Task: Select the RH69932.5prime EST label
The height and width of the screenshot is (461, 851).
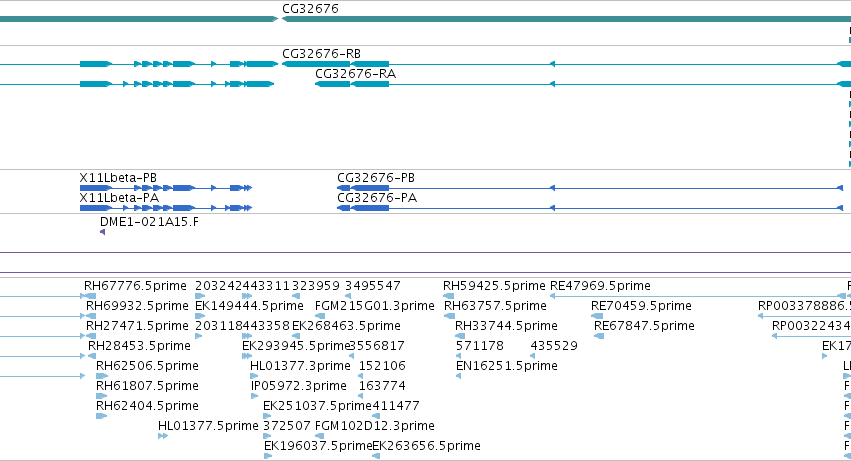Action: pyautogui.click(x=137, y=306)
